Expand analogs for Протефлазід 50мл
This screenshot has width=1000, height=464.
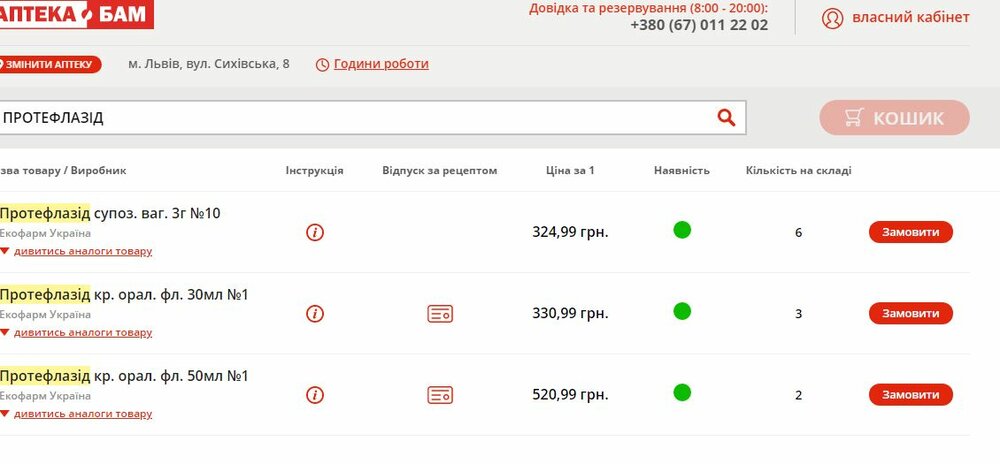click(x=82, y=414)
